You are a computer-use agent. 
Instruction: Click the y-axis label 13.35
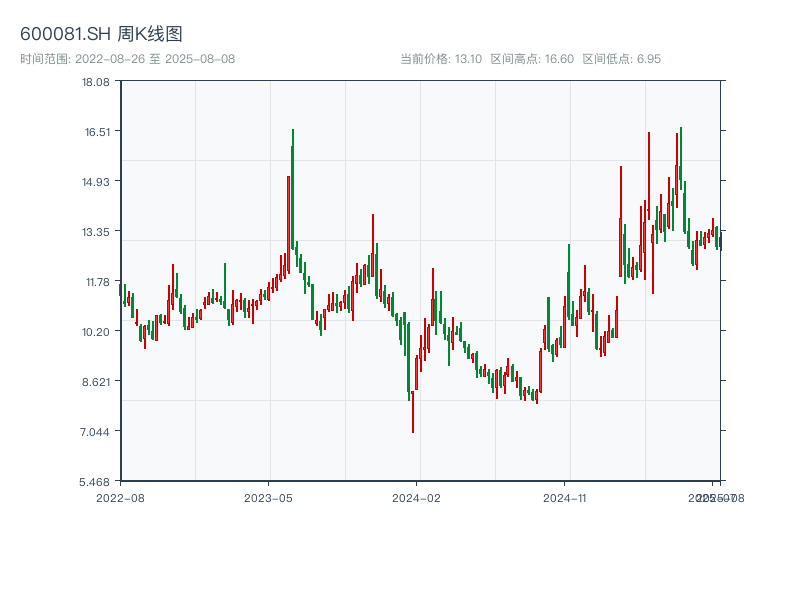[x=95, y=232]
